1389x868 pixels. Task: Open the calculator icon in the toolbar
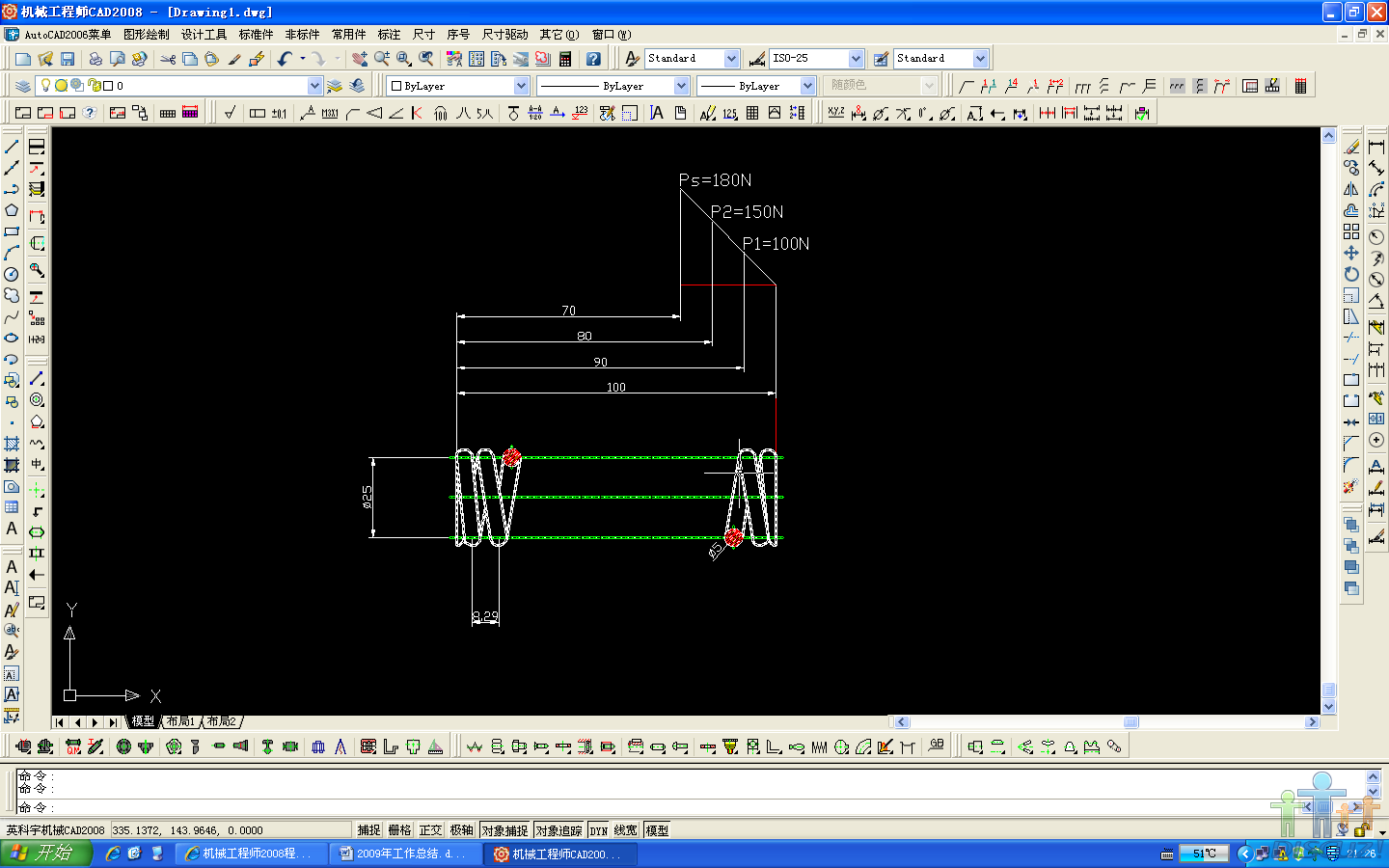click(x=565, y=59)
